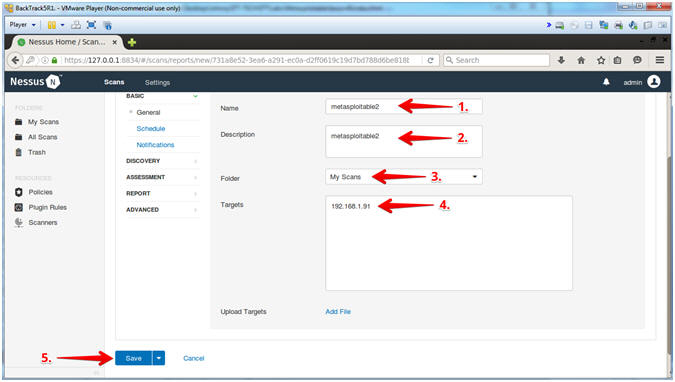Image resolution: width=675 pixels, height=382 pixels.
Task: Click the VMware sound/USB device icon
Action: [x=633, y=25]
